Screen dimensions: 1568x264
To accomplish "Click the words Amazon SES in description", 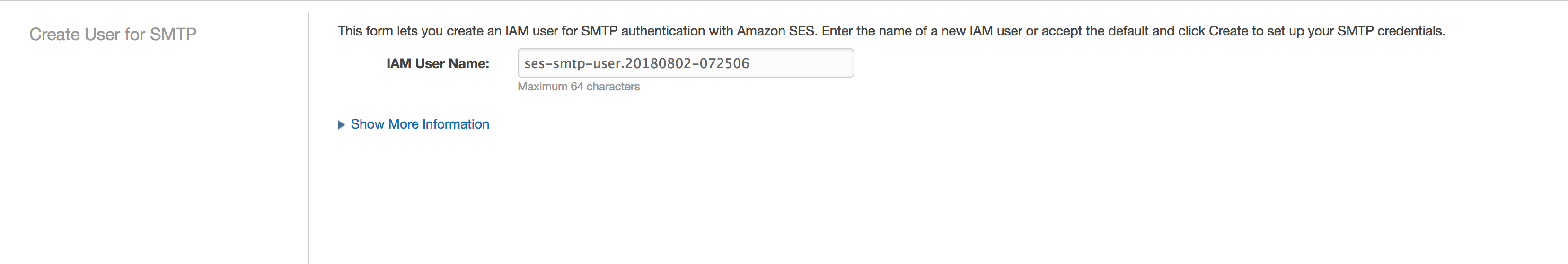I will [x=775, y=31].
